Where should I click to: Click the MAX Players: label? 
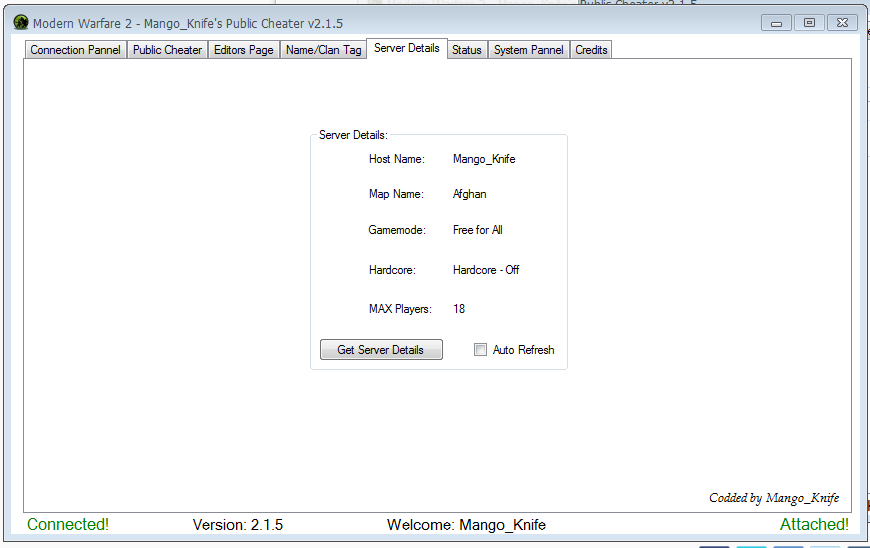pos(400,309)
